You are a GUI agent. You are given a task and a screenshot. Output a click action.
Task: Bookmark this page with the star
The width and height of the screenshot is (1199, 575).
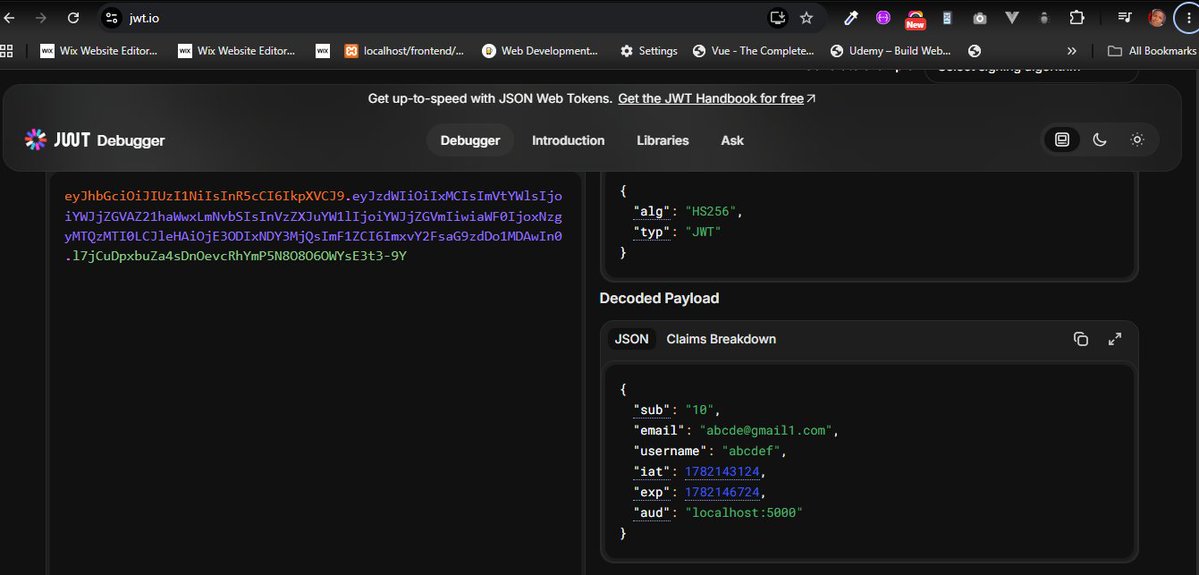coord(806,18)
